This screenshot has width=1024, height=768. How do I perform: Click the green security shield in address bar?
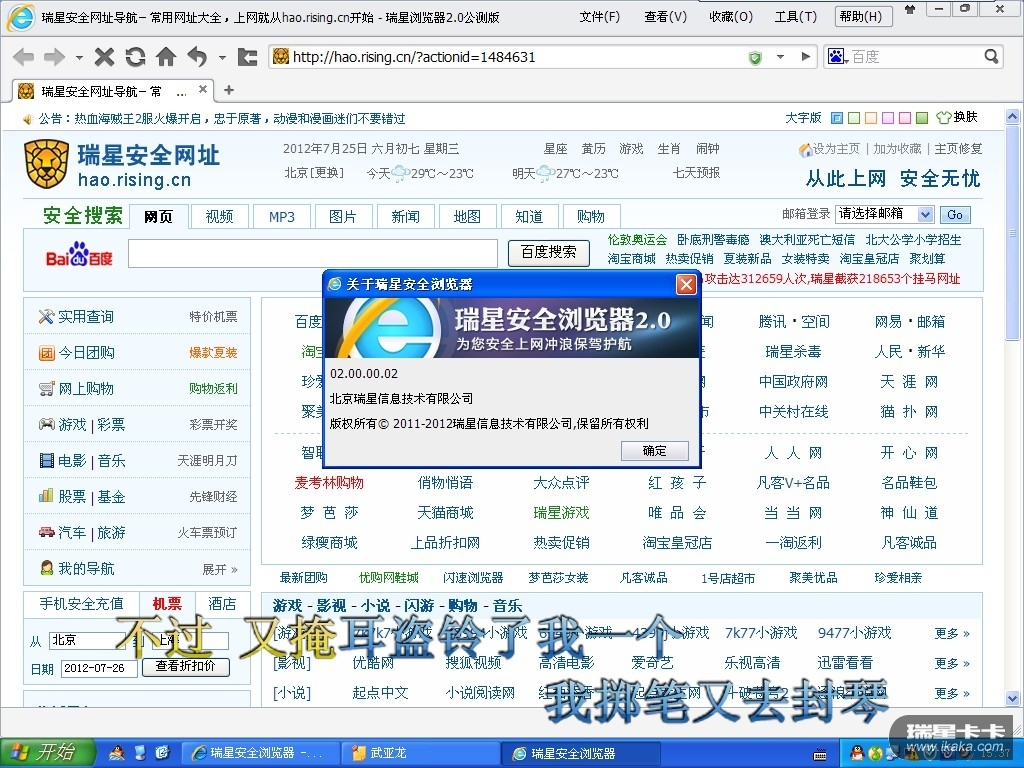pyautogui.click(x=756, y=57)
